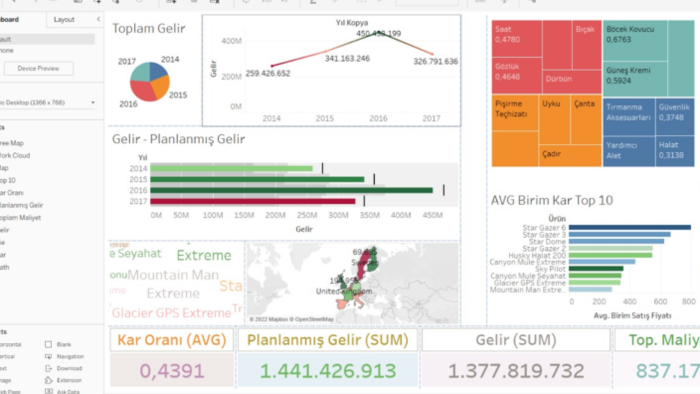
Task: Select the Phone device row
Action: (x=47, y=50)
